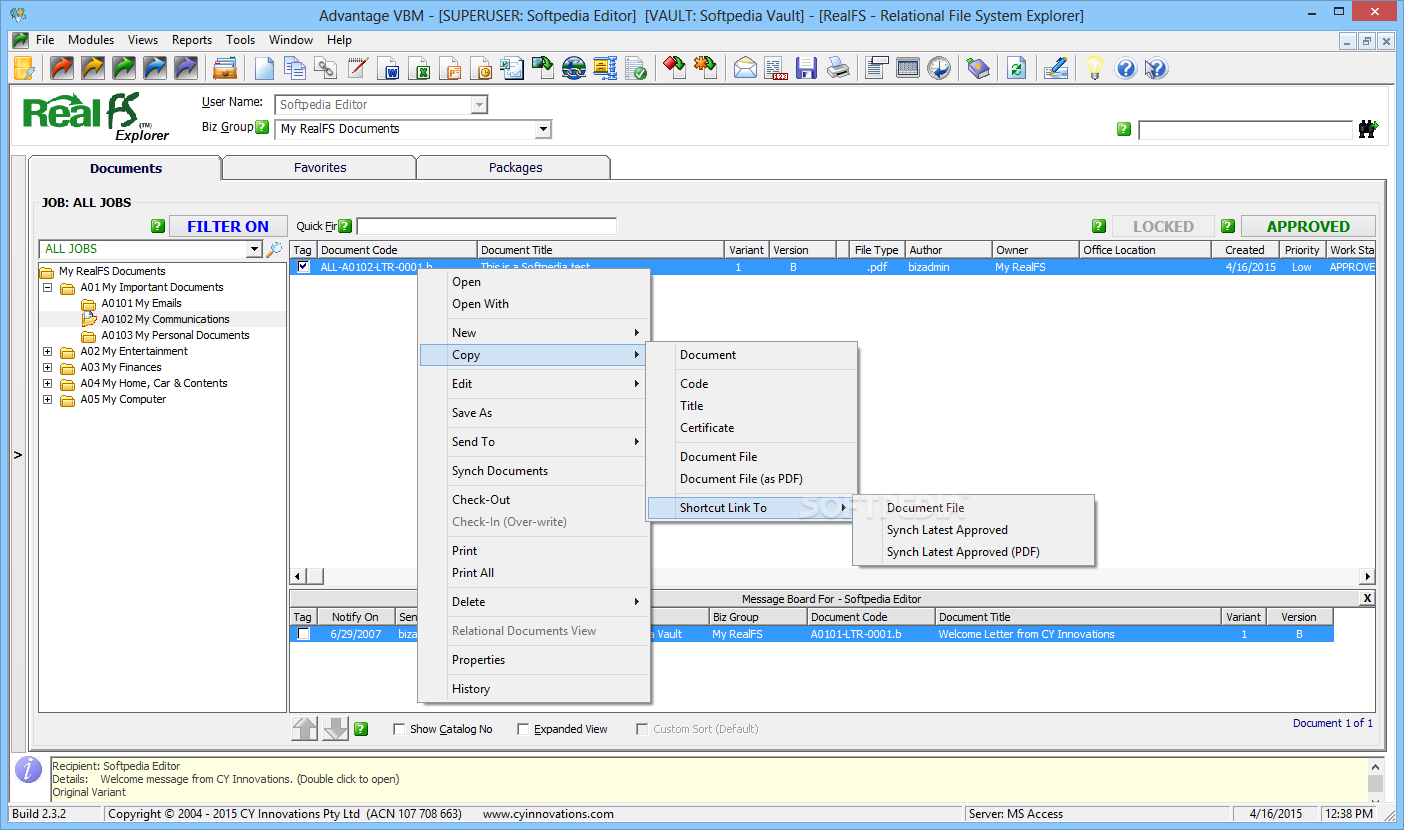
Task: Expand A03 My Finances folder
Action: tap(47, 367)
